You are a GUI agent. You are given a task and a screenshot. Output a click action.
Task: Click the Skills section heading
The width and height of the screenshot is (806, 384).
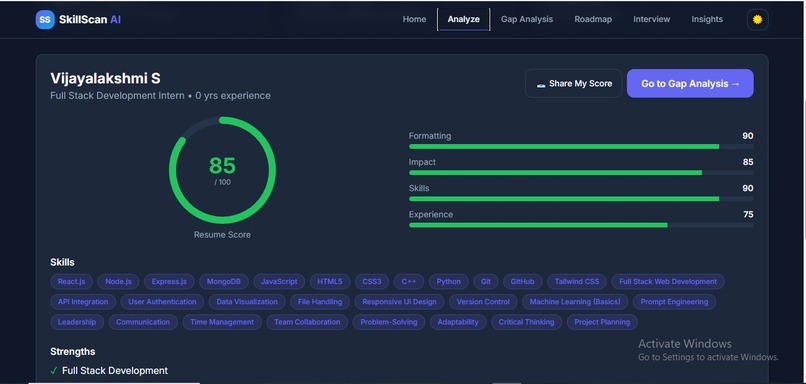point(62,262)
